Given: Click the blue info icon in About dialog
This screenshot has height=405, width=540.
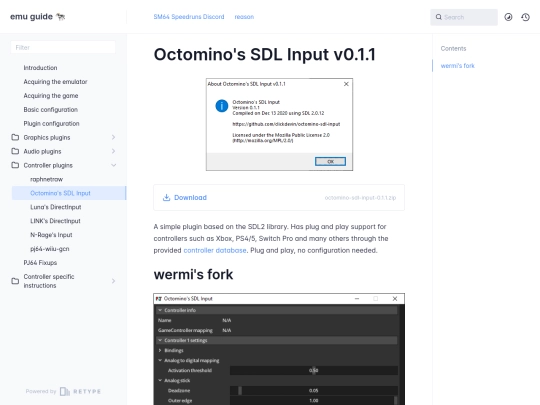Looking at the screenshot, I should coord(222,106).
